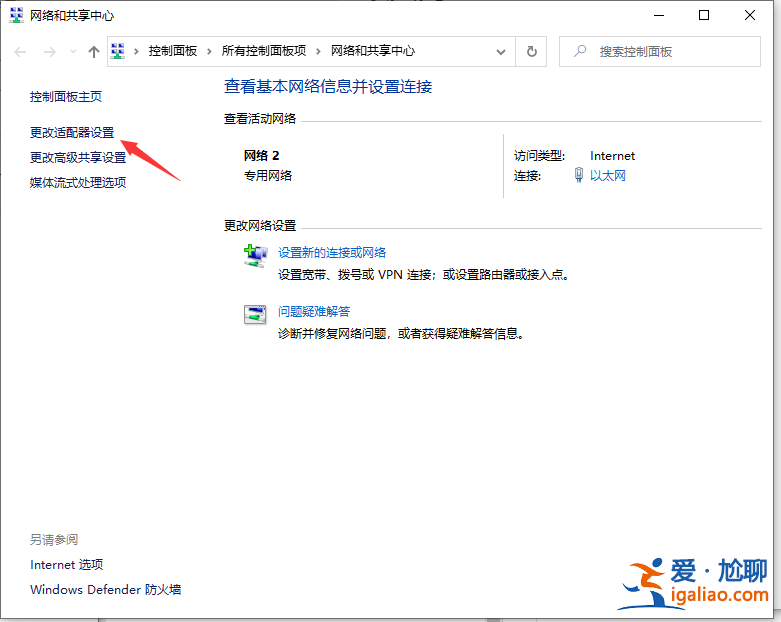This screenshot has width=781, height=622.
Task: Open 控制面板主页 link
Action: (x=66, y=97)
